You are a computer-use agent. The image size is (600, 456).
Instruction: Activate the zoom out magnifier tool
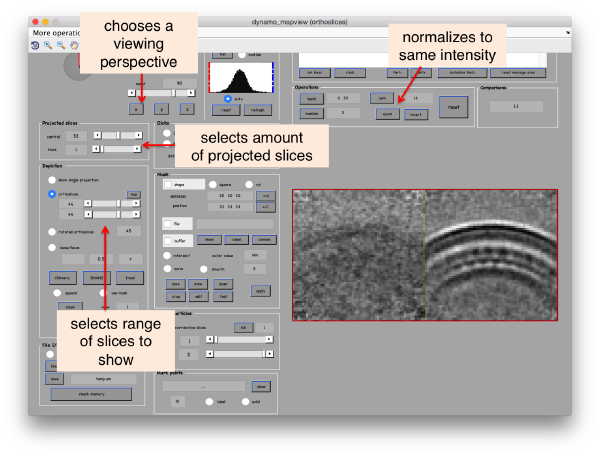pyautogui.click(x=61, y=46)
